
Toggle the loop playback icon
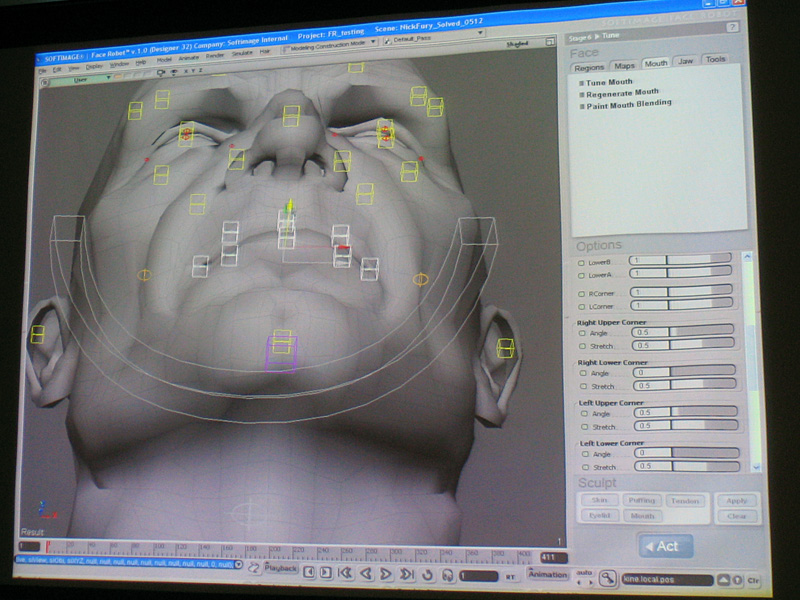[x=427, y=574]
